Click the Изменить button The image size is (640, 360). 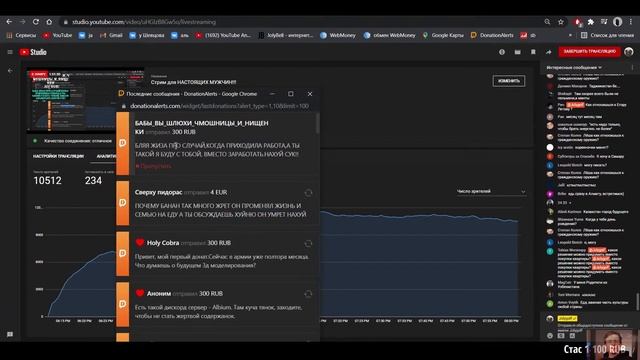(509, 81)
